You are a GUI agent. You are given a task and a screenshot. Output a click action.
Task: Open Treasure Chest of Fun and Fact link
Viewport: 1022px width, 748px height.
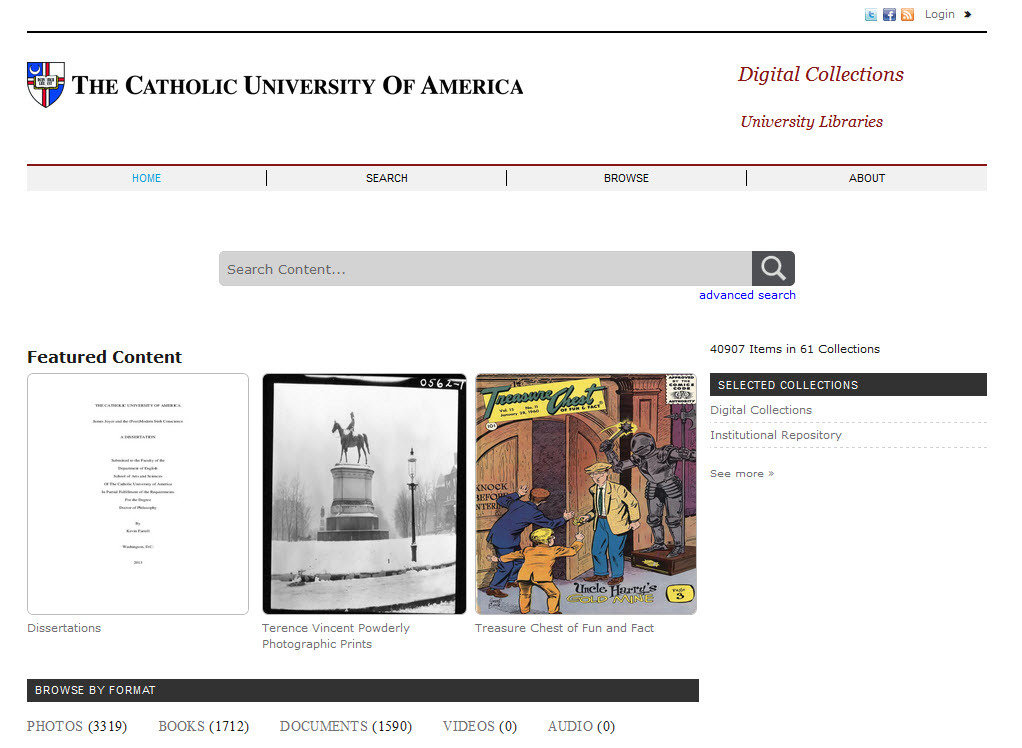[x=564, y=628]
